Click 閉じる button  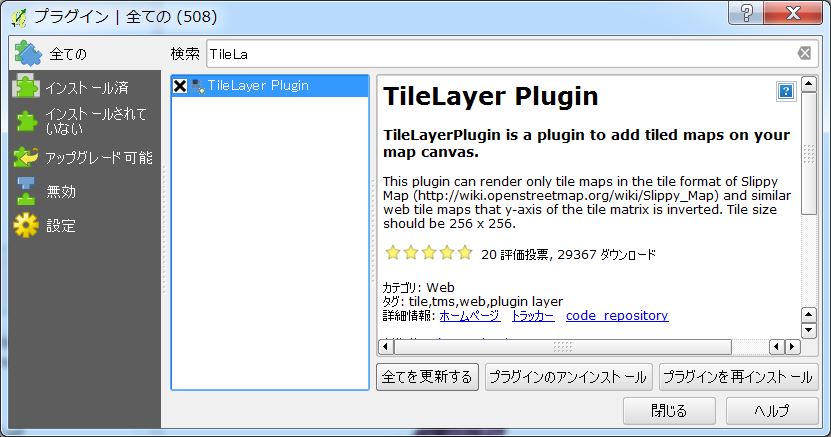point(669,411)
